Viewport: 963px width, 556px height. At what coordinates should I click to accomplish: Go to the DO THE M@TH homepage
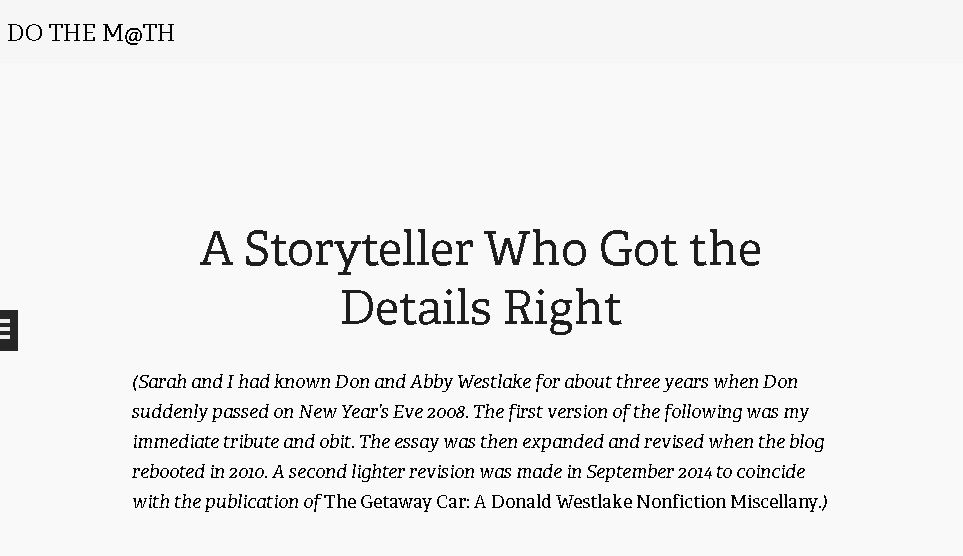click(x=91, y=33)
